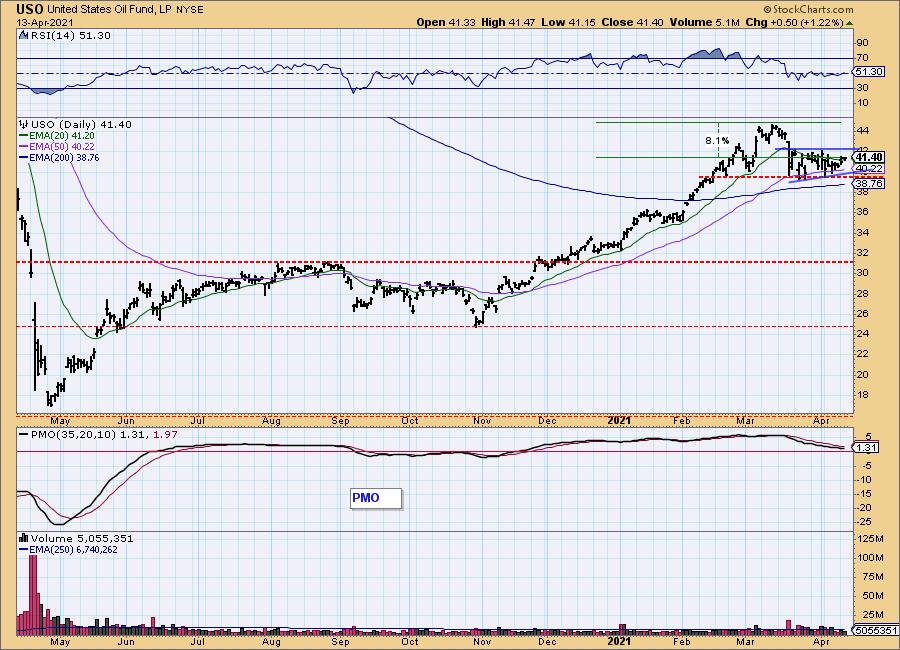Click the USO ticker symbol title
The height and width of the screenshot is (650, 900).
pos(30,9)
